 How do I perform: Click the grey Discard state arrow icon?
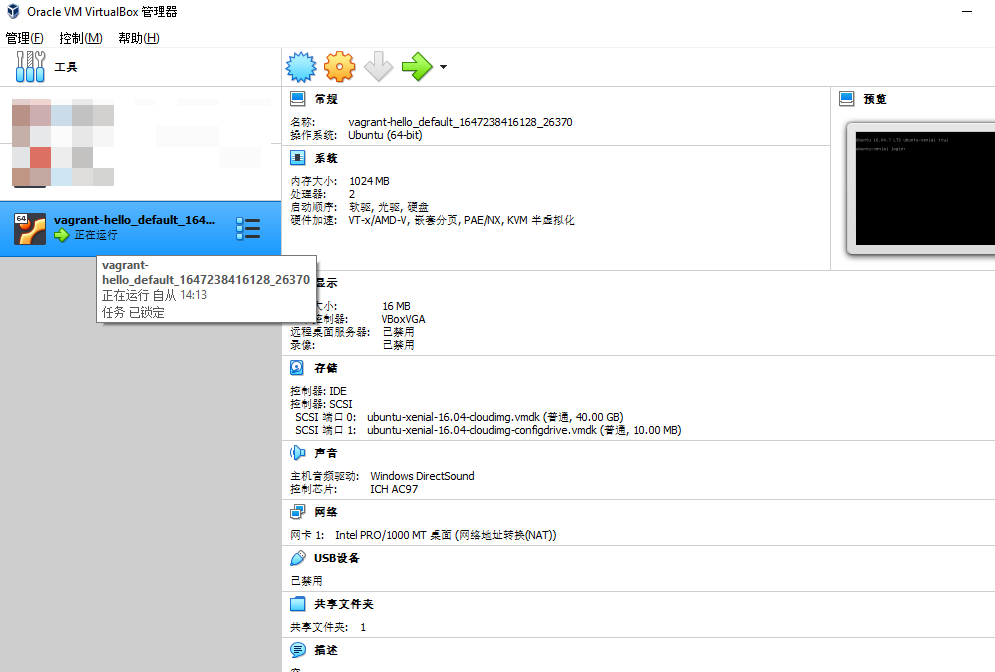tap(378, 67)
